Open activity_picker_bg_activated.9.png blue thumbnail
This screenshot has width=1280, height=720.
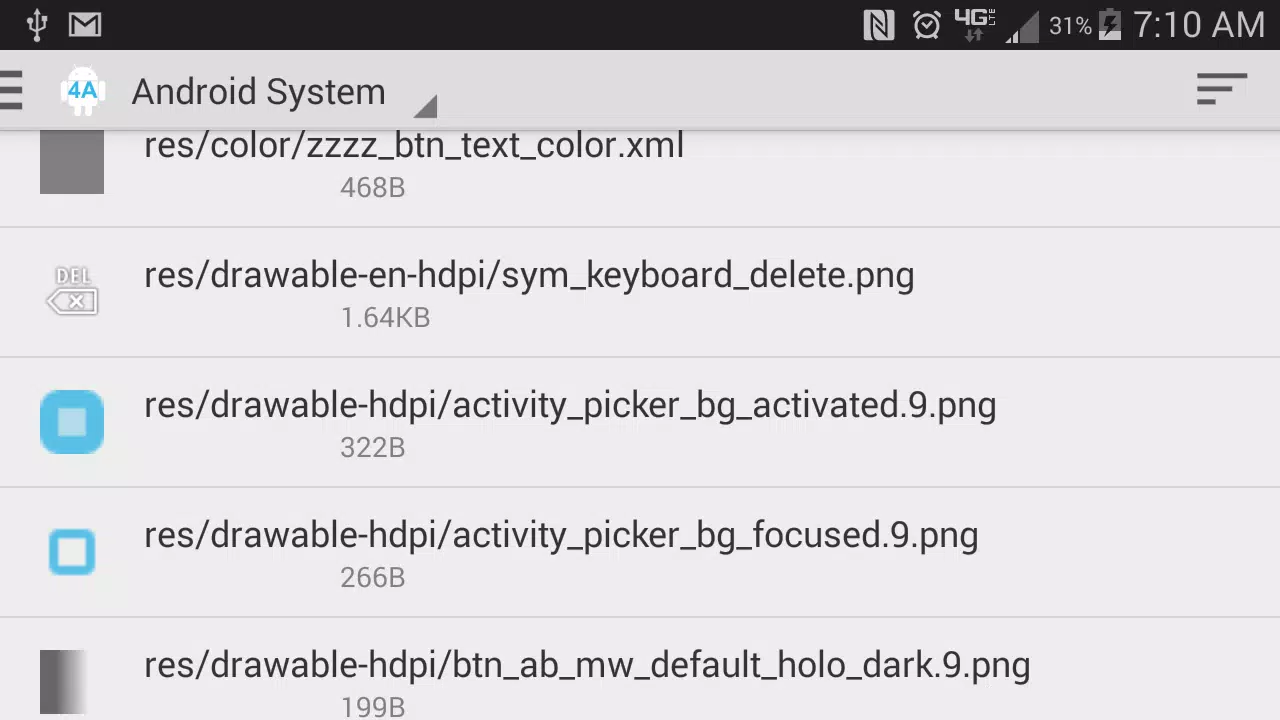tap(72, 422)
